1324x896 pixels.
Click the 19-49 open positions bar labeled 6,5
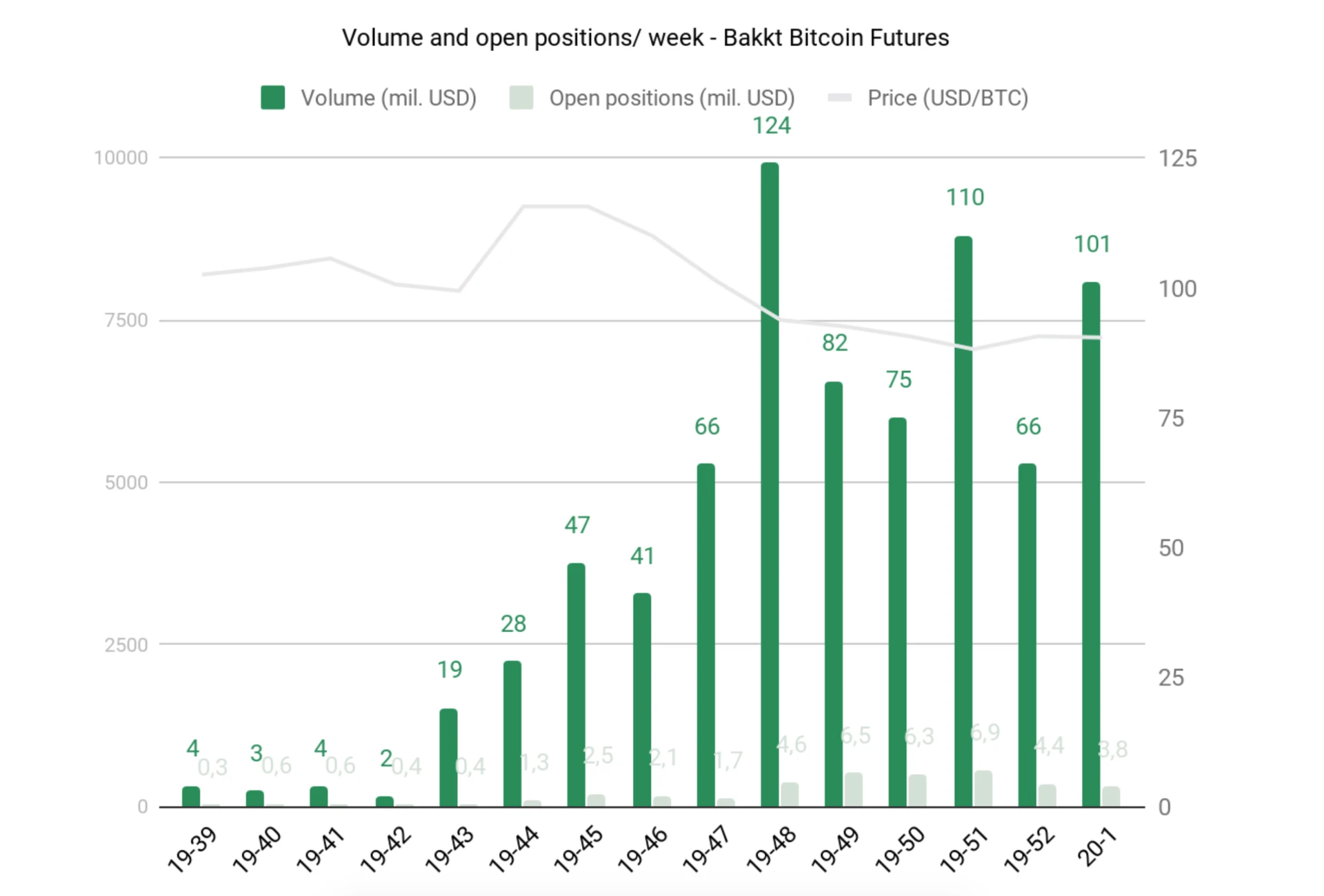point(854,789)
